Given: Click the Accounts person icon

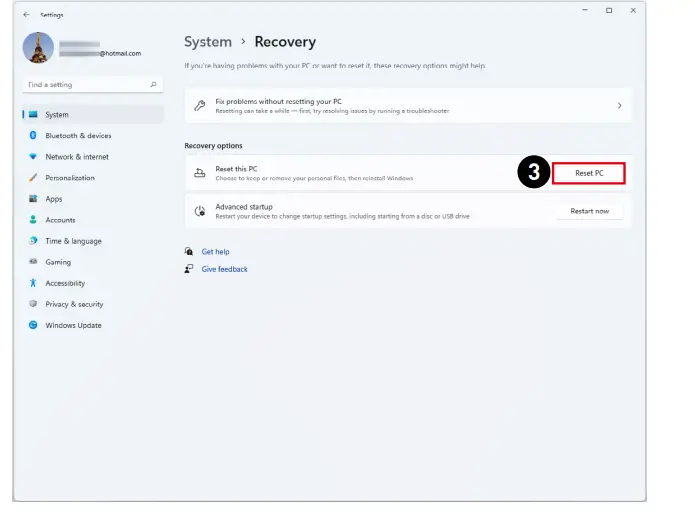Looking at the screenshot, I should pyautogui.click(x=33, y=219).
